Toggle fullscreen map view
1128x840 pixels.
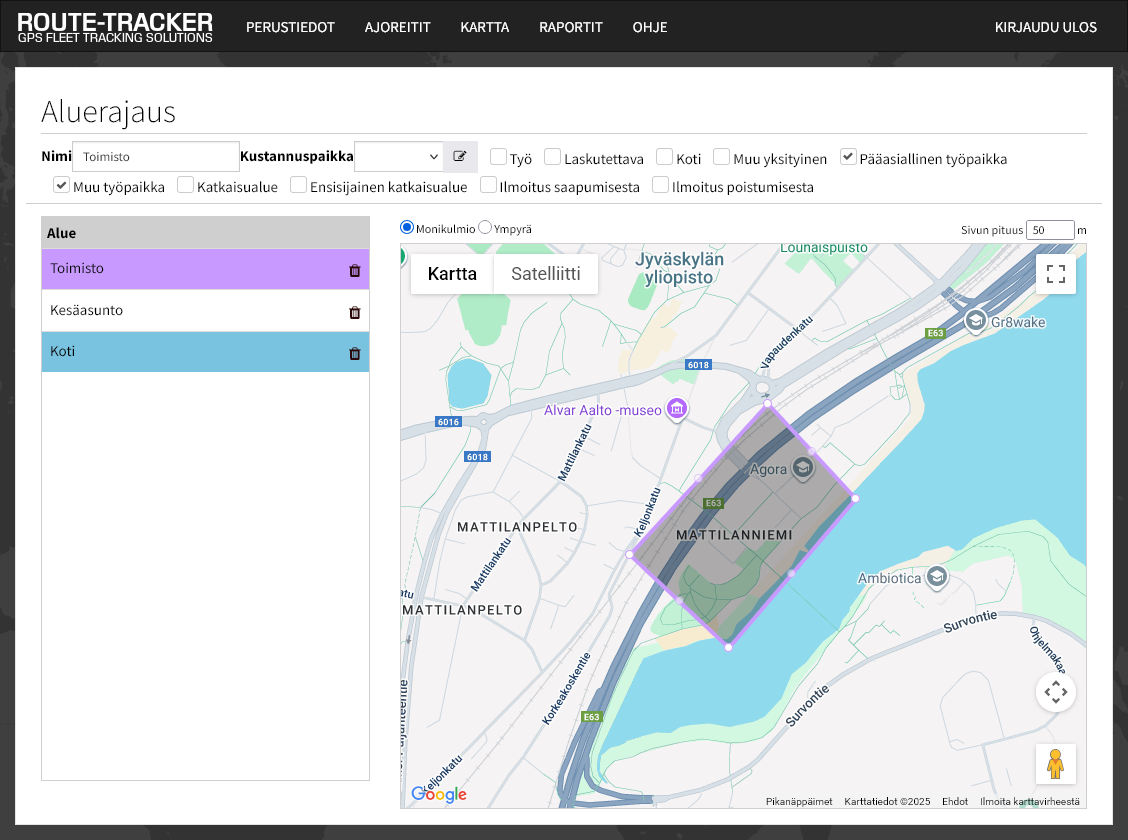pyautogui.click(x=1055, y=274)
